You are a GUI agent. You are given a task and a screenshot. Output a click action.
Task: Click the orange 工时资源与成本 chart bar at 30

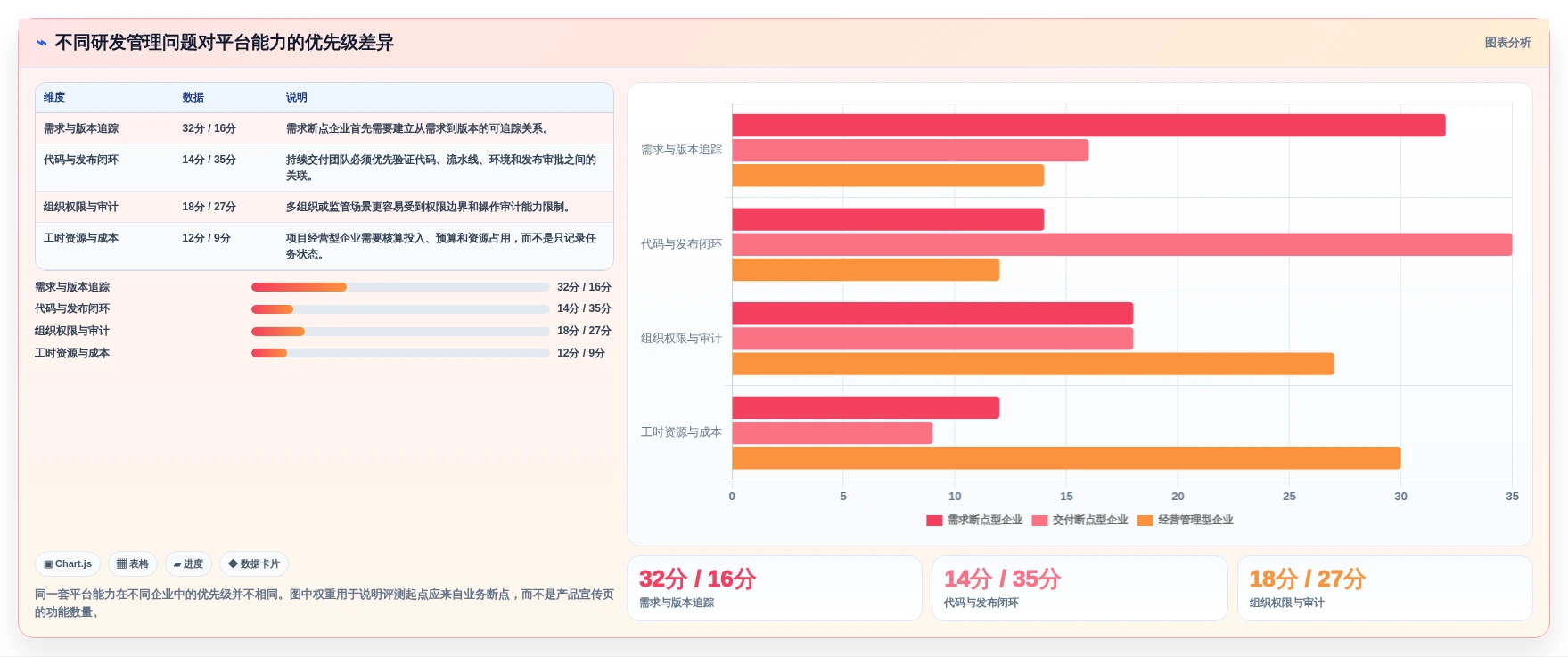[1066, 458]
